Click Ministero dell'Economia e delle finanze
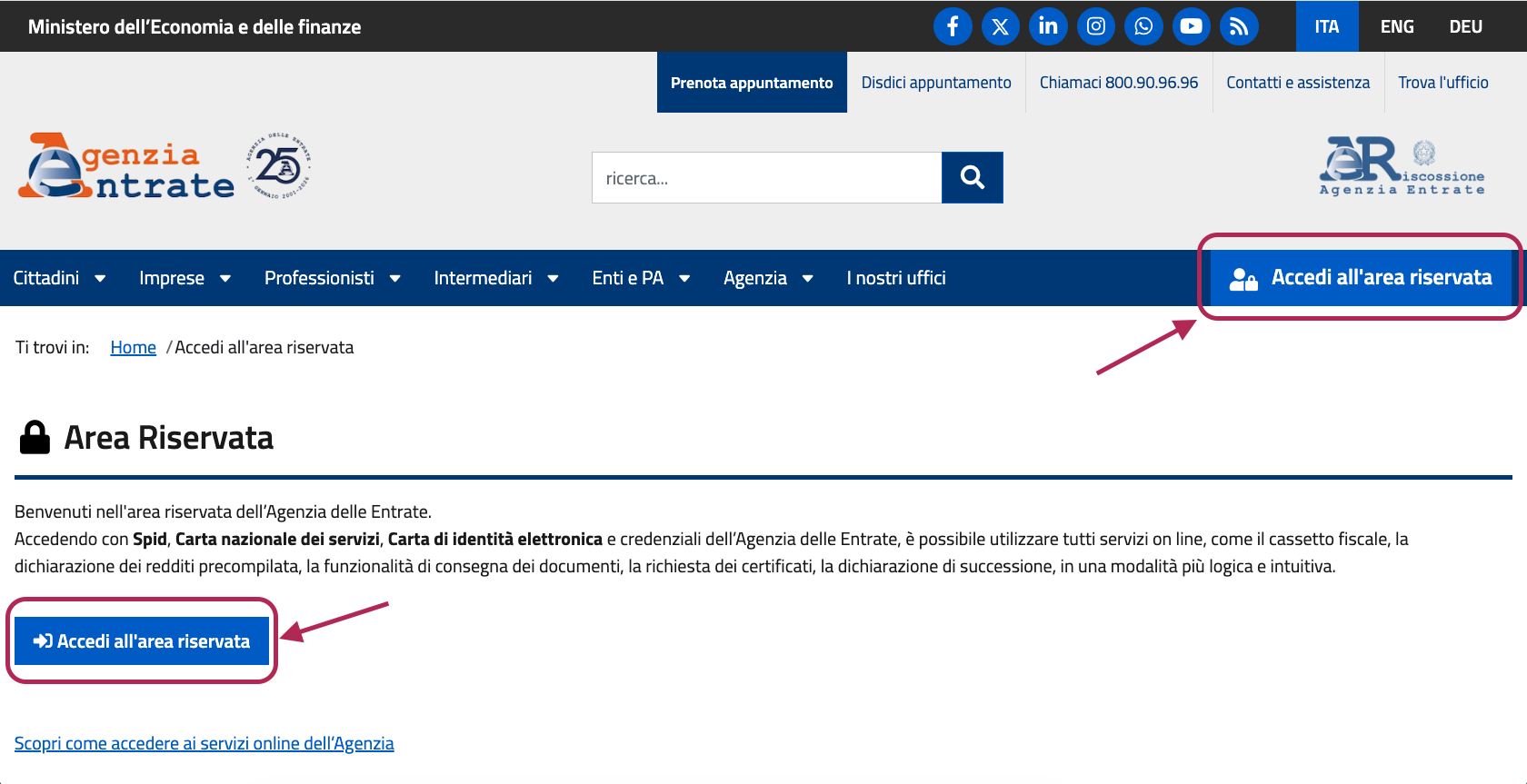The image size is (1527, 784). pyautogui.click(x=195, y=27)
